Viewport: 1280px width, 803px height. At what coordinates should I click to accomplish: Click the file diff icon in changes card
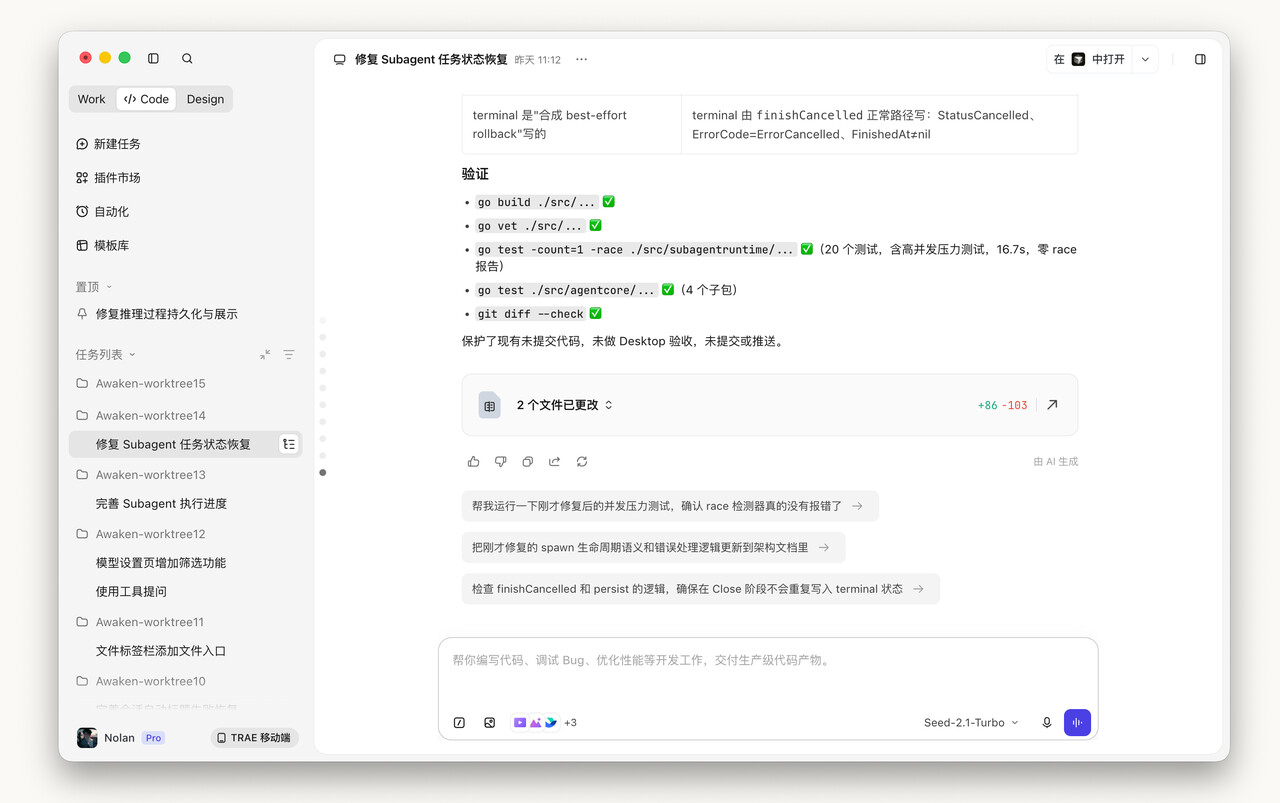point(489,405)
